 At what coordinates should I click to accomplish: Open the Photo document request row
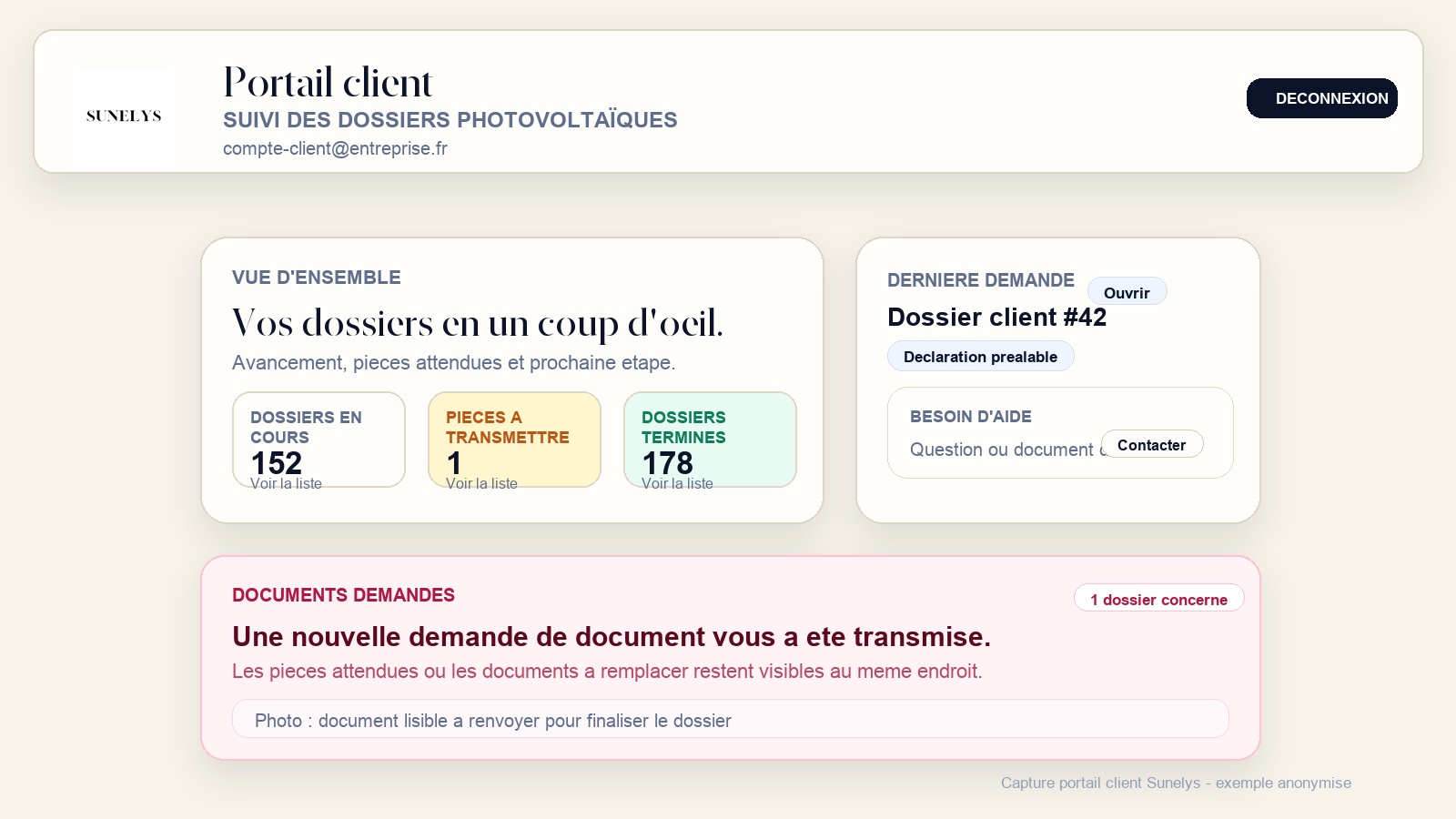(731, 719)
